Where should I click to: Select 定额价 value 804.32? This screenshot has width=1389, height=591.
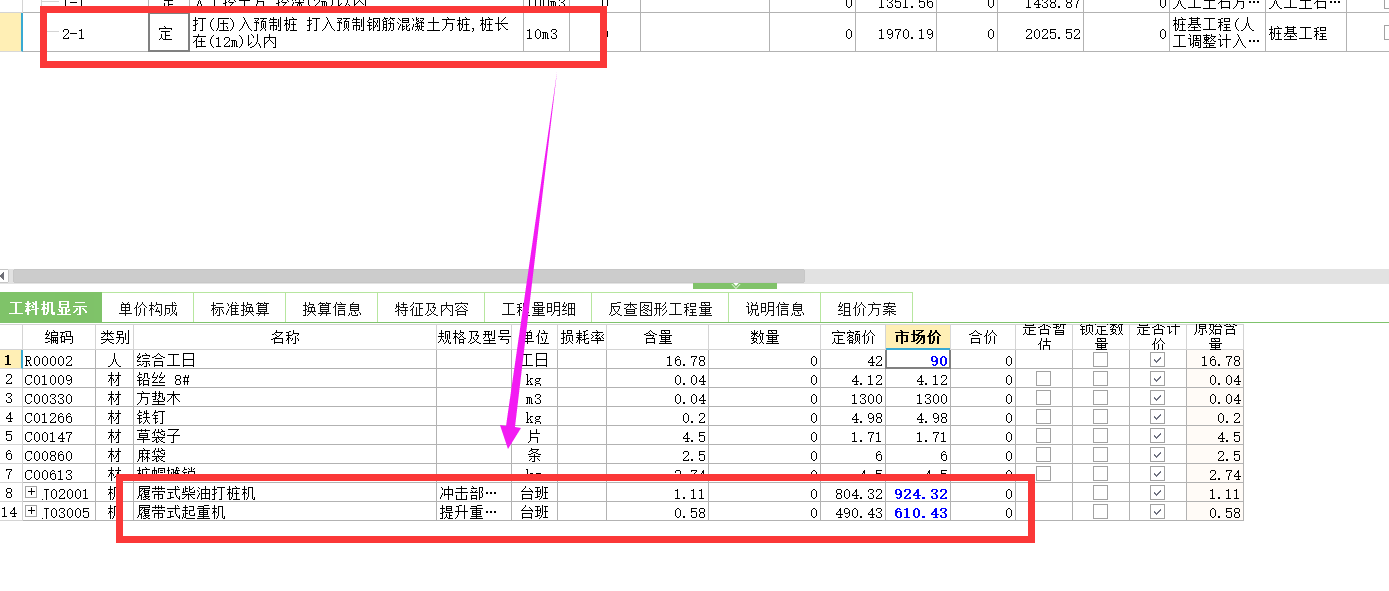point(853,493)
